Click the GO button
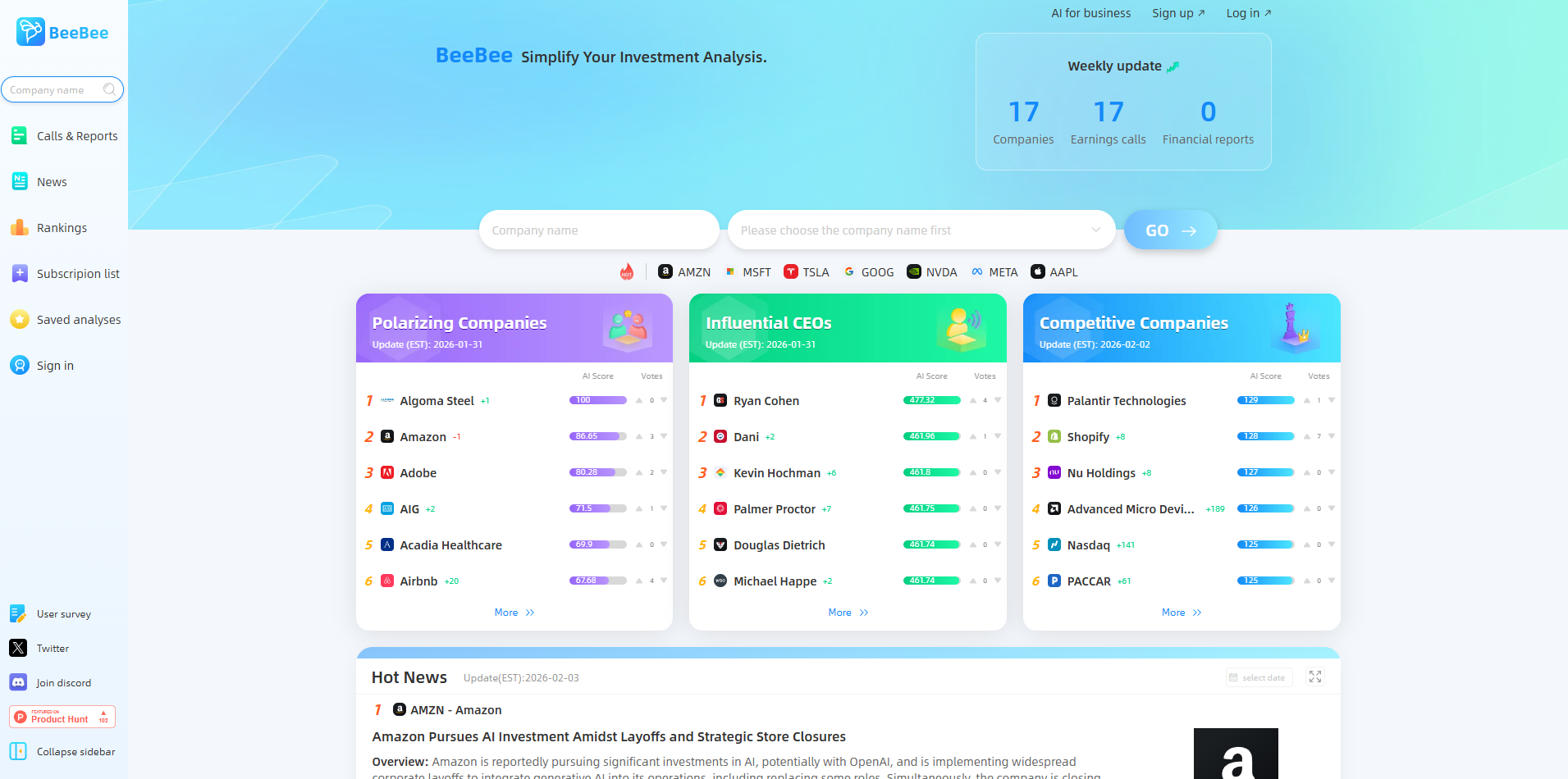The image size is (1568, 779). pyautogui.click(x=1171, y=230)
